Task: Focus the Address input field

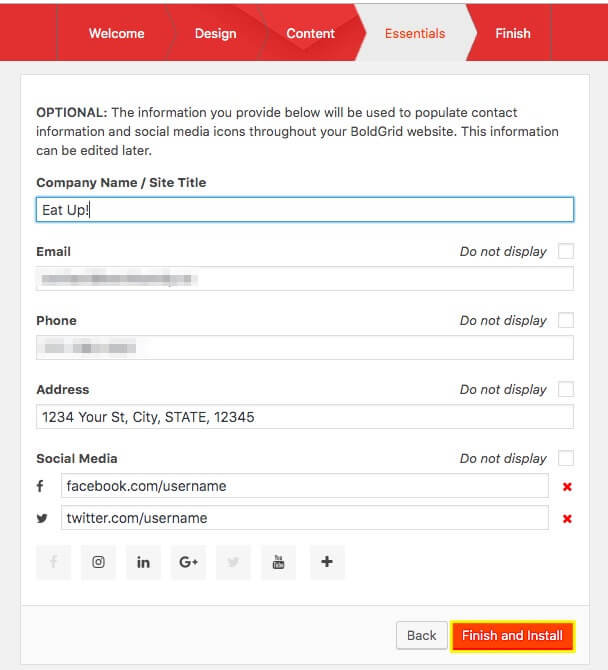Action: [x=305, y=417]
